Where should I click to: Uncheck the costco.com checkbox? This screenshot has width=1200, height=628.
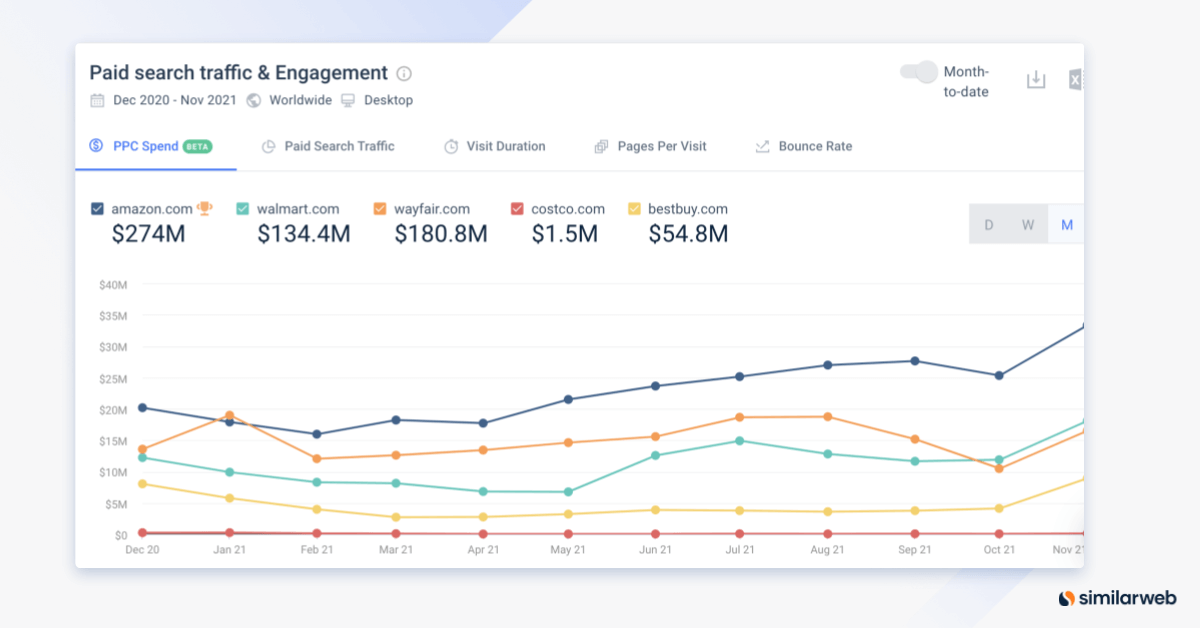[x=517, y=209]
